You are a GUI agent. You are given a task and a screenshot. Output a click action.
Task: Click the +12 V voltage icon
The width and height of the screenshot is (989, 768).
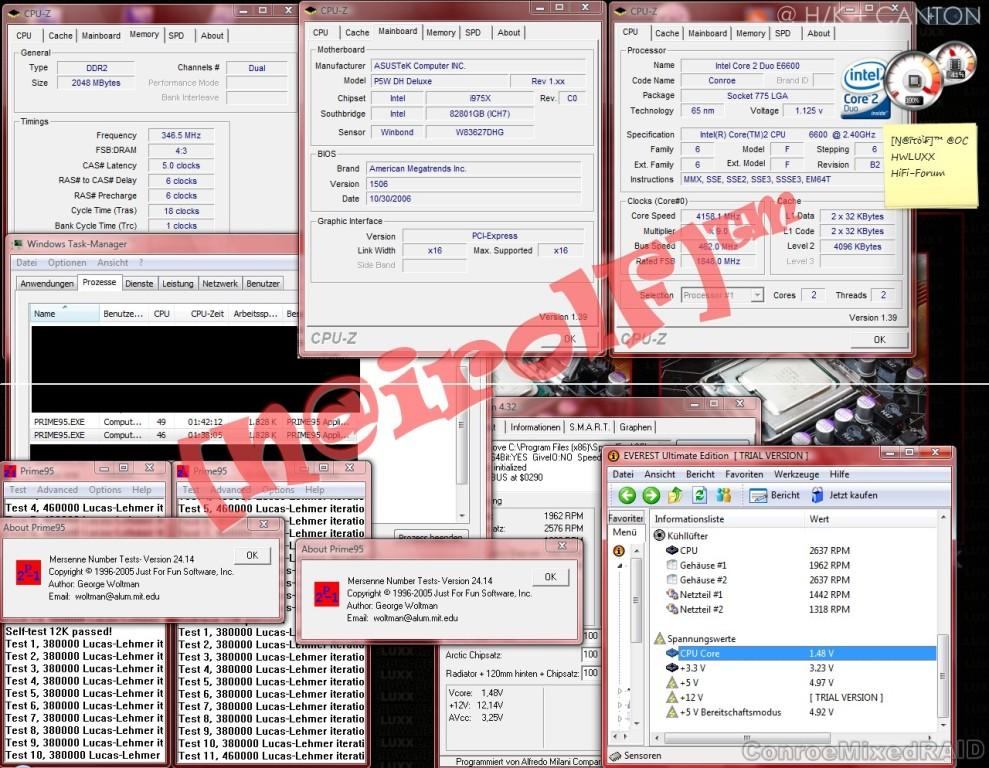[x=672, y=697]
